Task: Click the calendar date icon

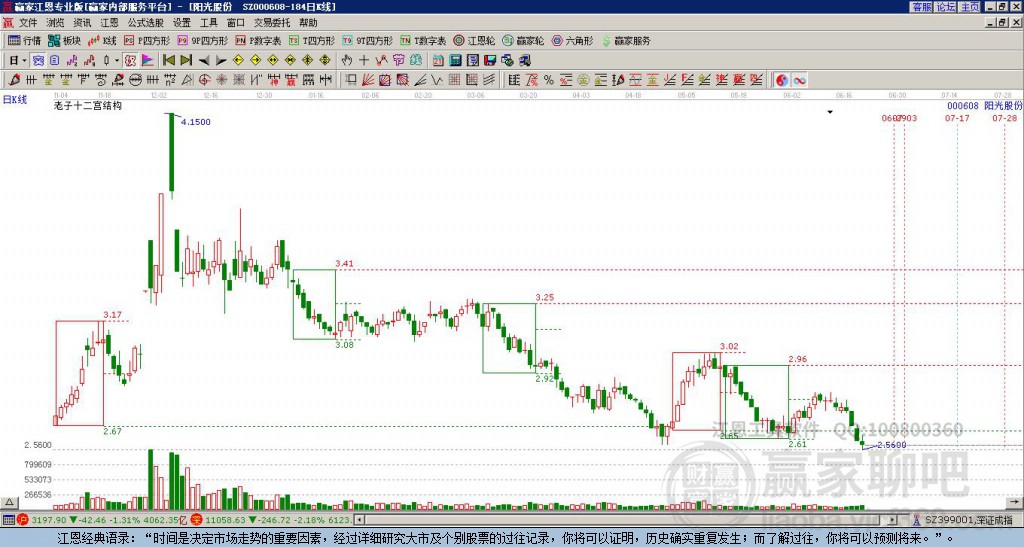Action: 438,60
